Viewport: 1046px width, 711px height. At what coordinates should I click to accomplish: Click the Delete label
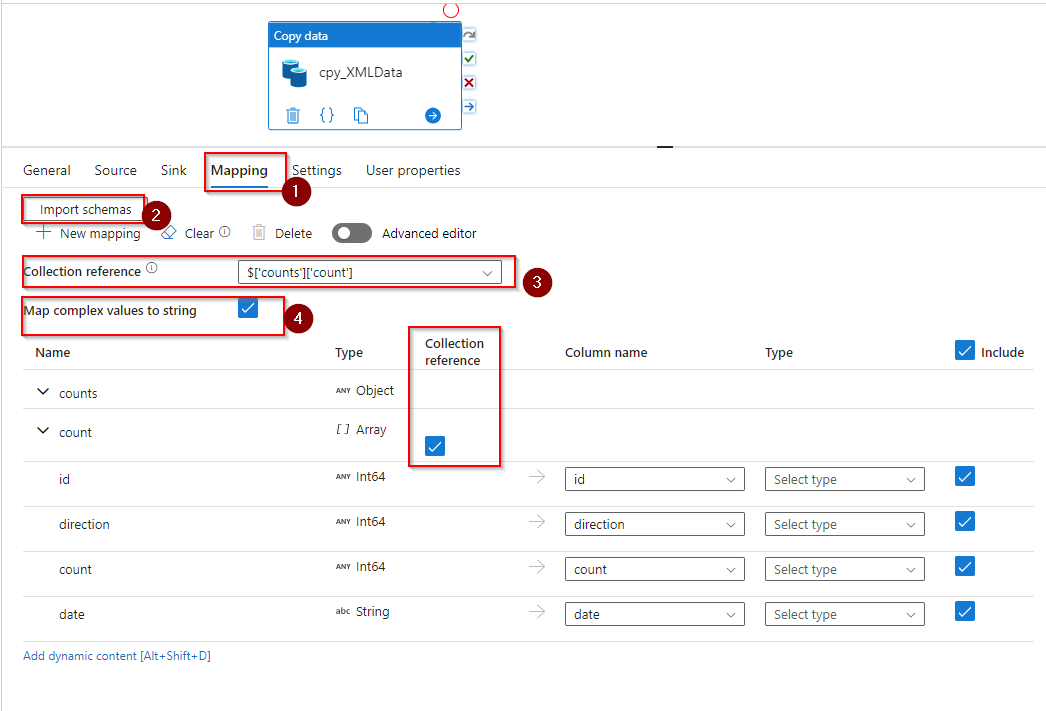294,233
